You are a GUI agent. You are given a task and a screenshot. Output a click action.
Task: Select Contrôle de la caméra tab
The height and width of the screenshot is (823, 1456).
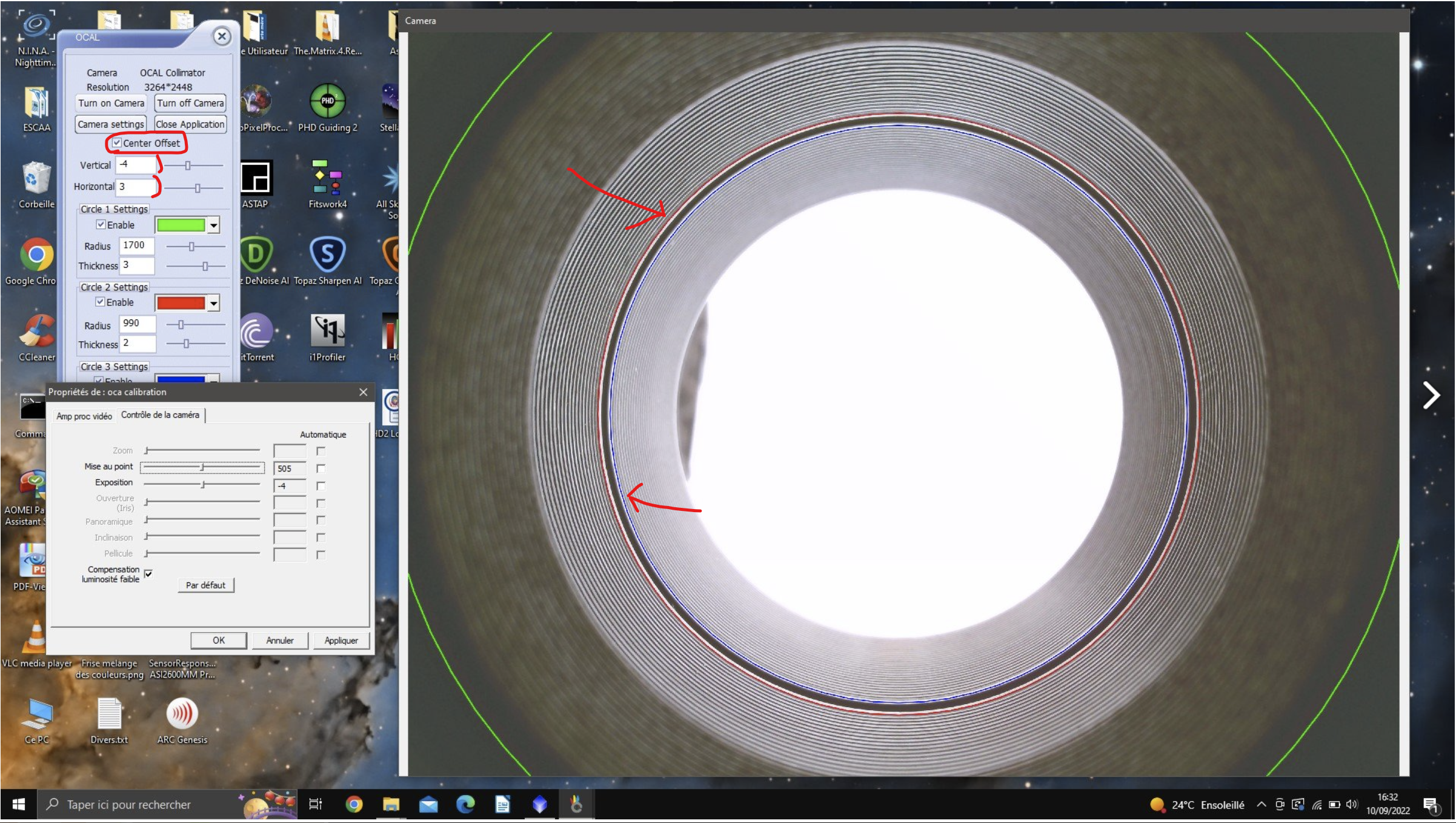coord(160,415)
